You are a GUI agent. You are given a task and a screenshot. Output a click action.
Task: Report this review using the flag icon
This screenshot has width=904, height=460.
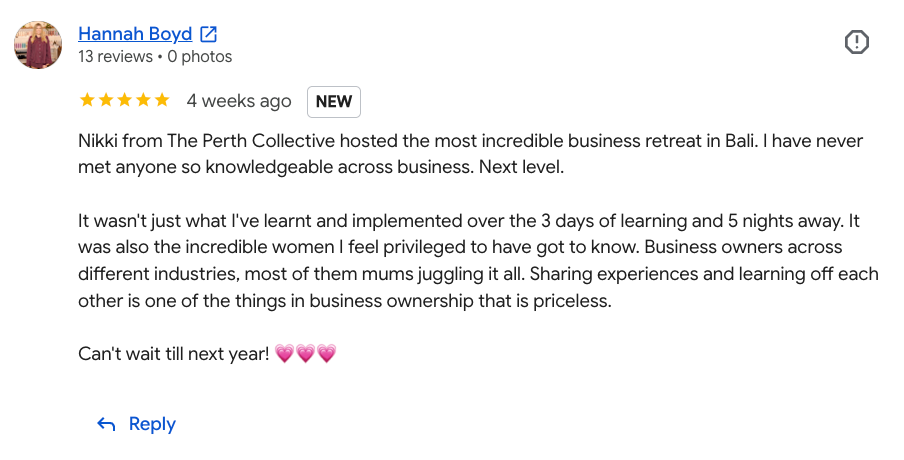857,42
